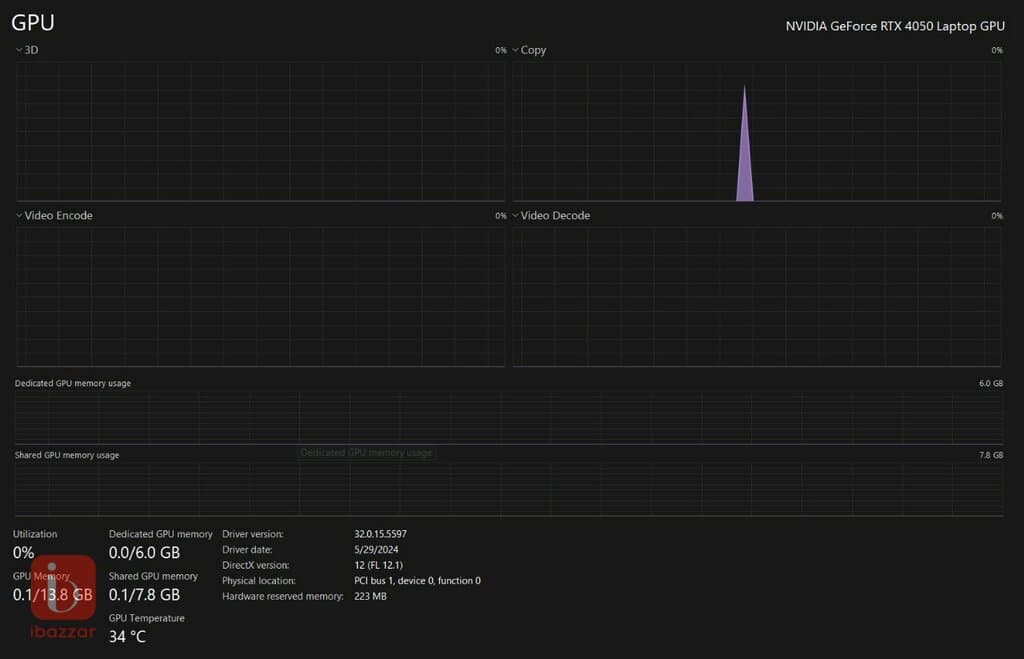Click the Shared GPU memory usage graph
Image resolution: width=1024 pixels, height=659 pixels.
(509, 490)
